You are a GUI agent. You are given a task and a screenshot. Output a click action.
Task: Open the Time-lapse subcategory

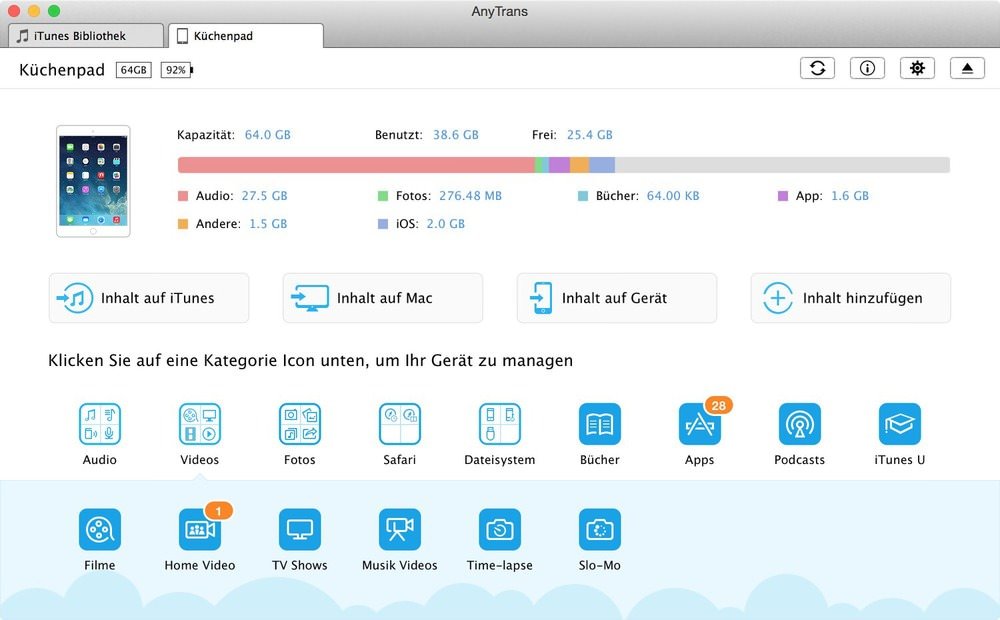click(x=500, y=529)
